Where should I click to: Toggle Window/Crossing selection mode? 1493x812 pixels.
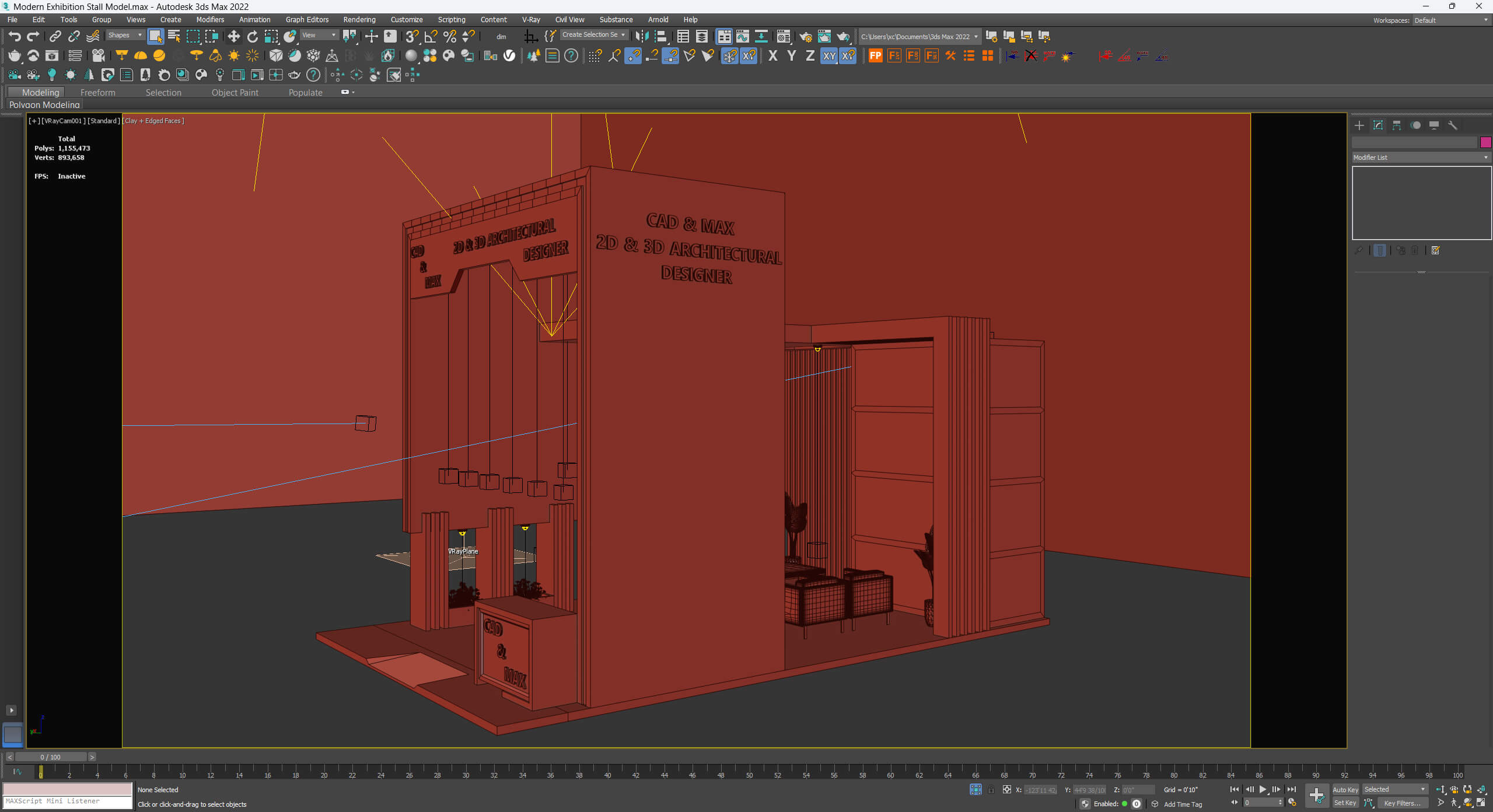pyautogui.click(x=212, y=36)
